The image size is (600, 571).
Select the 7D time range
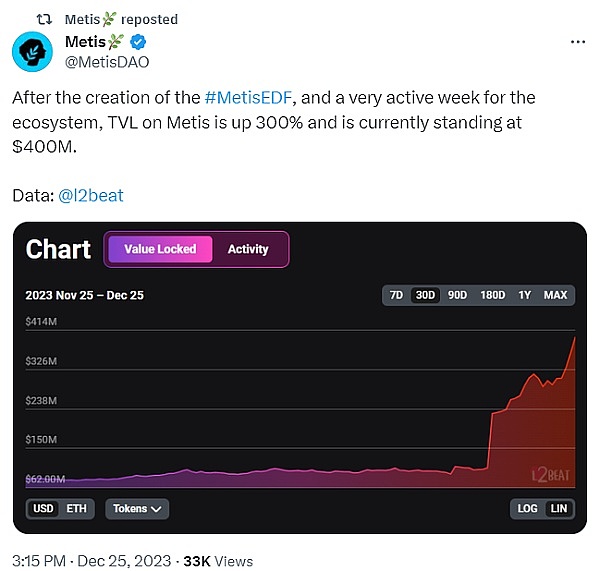396,295
